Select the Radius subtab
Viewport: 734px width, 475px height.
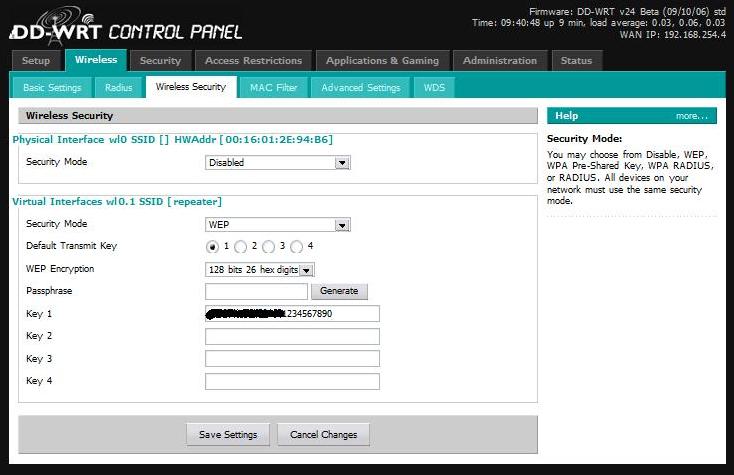tap(118, 88)
